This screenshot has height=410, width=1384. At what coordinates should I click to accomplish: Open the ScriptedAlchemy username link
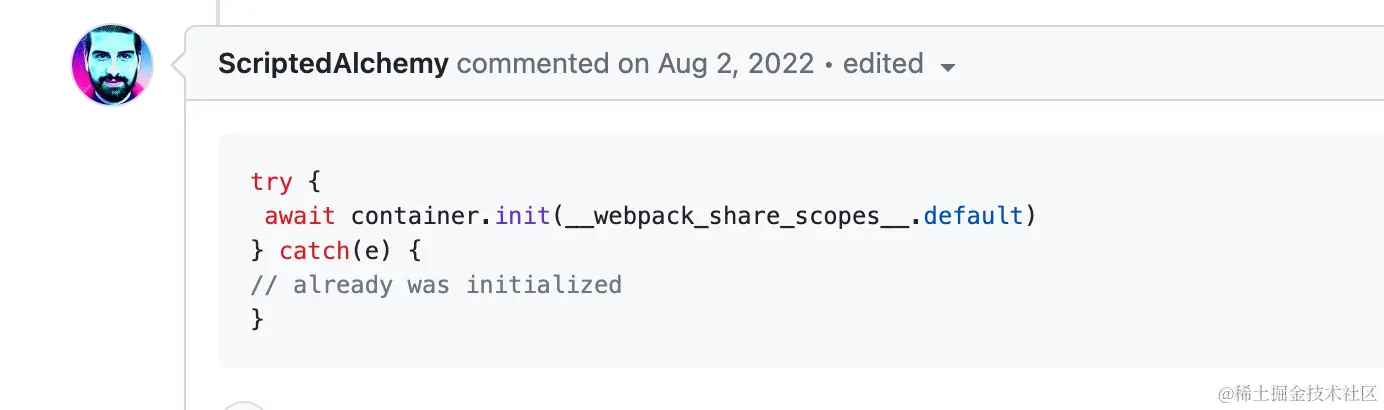click(x=333, y=64)
